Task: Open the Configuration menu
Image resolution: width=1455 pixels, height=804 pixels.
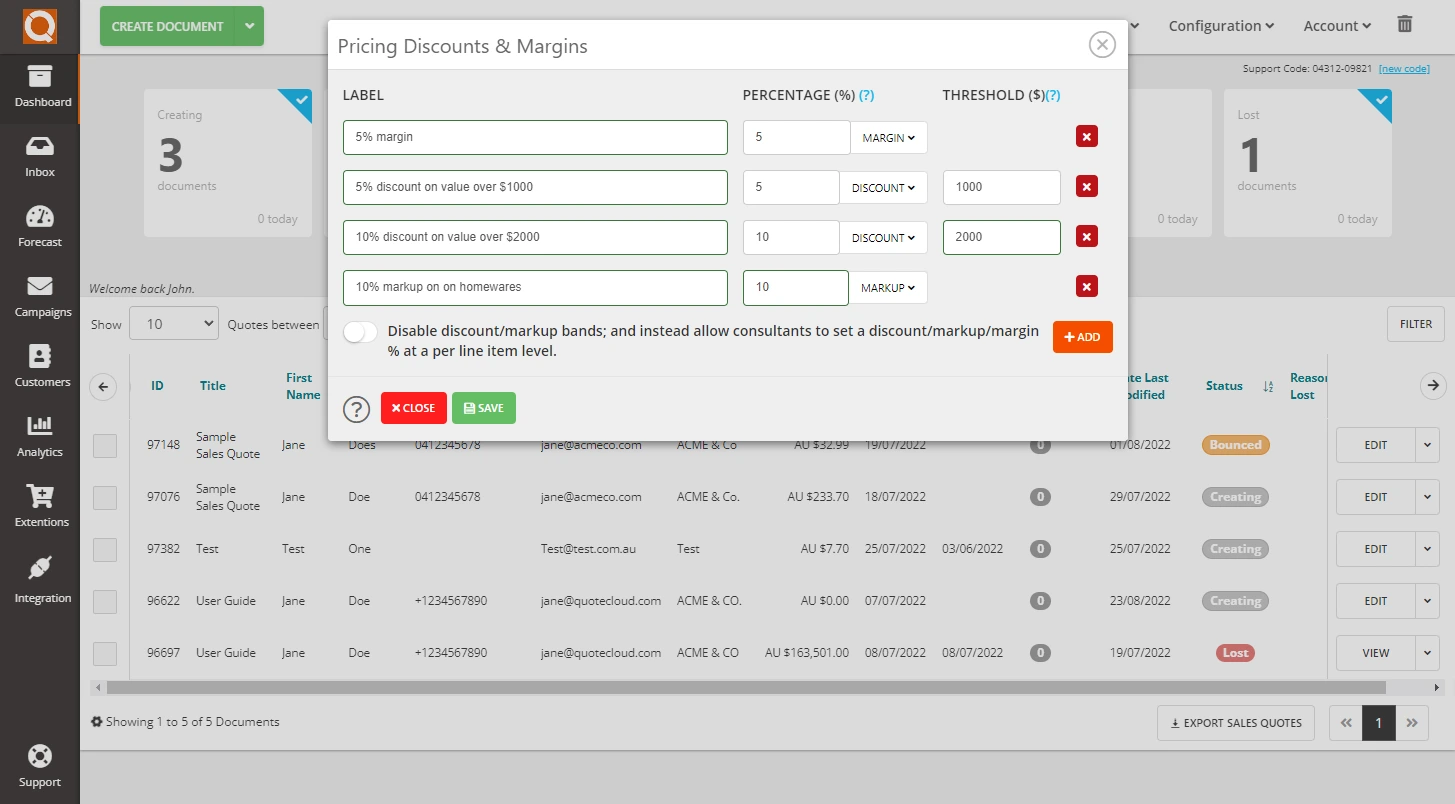Action: click(x=1220, y=25)
